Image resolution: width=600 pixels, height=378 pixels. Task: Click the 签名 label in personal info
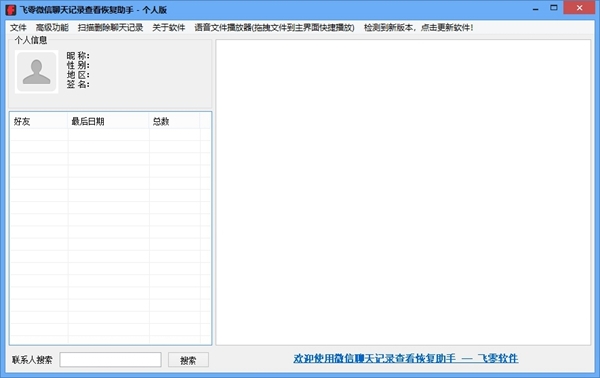tap(78, 84)
